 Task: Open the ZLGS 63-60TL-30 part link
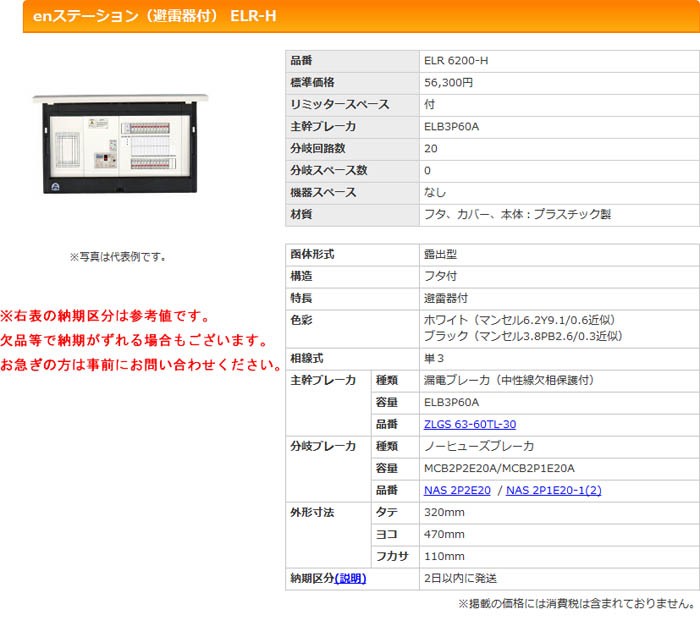470,424
